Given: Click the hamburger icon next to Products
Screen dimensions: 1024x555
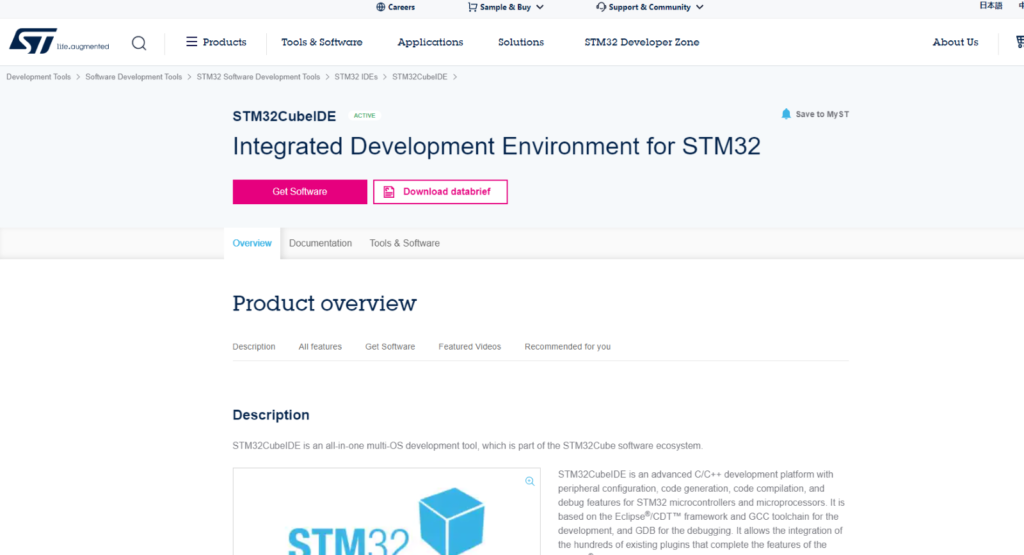Looking at the screenshot, I should 192,42.
